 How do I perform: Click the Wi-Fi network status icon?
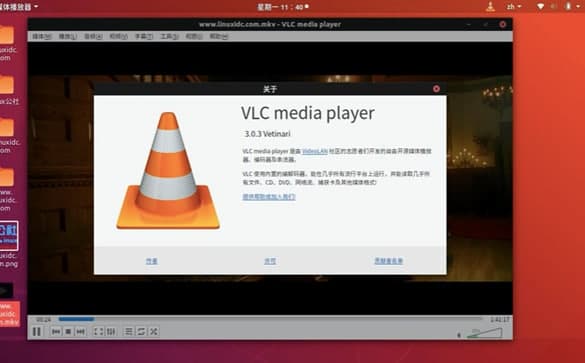coord(540,6)
